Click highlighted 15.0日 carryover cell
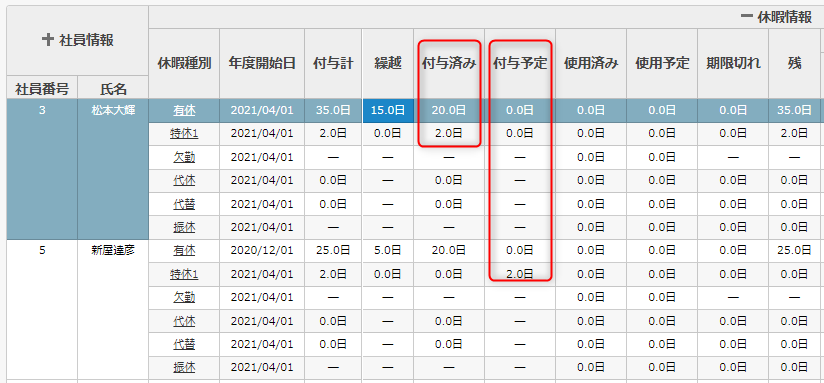 point(388,111)
